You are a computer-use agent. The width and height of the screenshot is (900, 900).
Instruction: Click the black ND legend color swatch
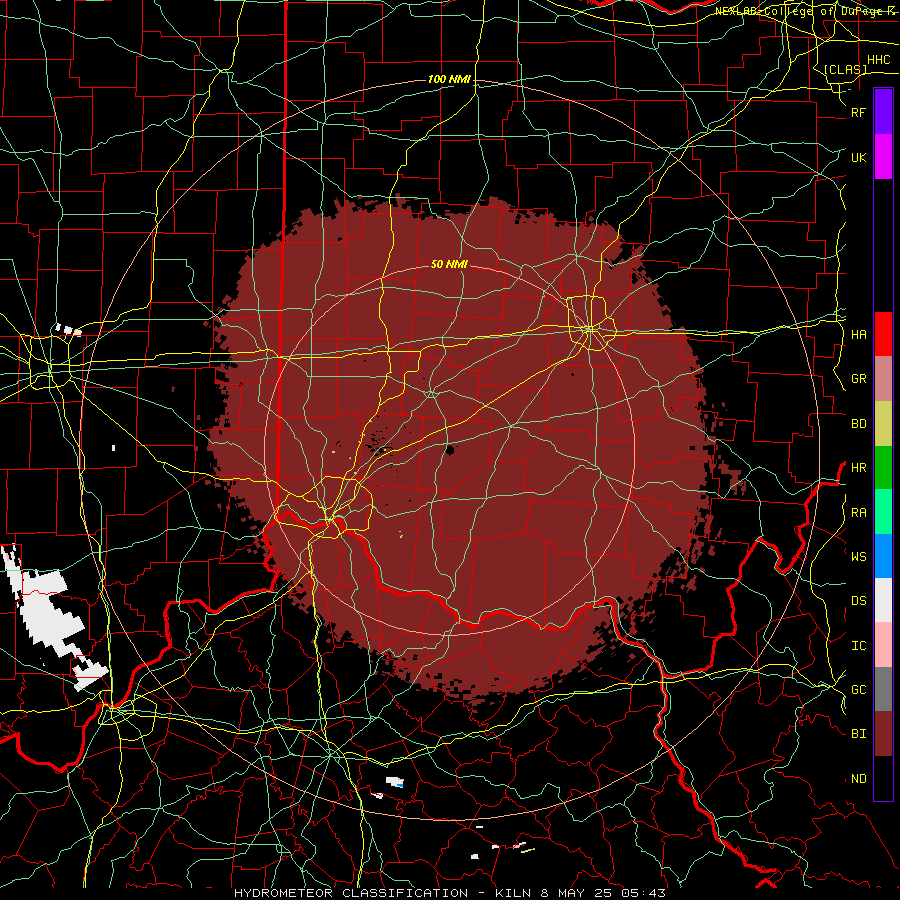click(x=883, y=778)
